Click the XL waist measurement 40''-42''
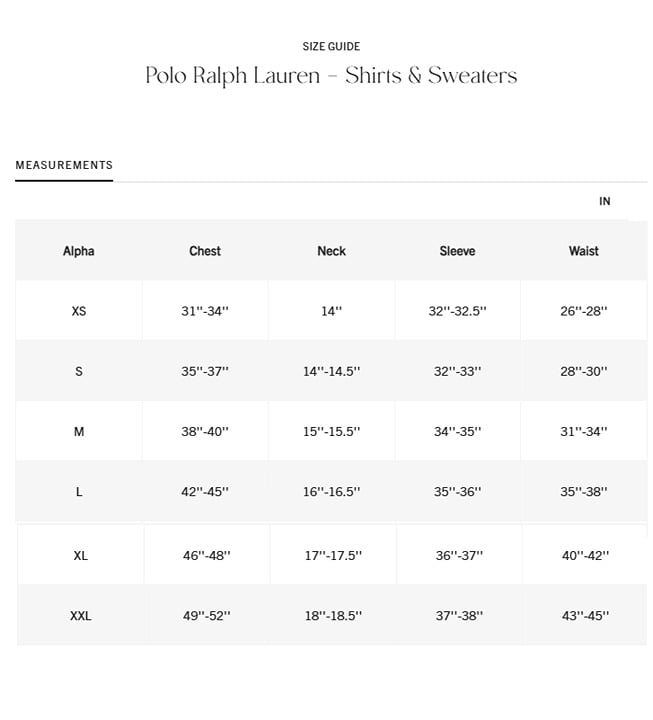Screen dimensions: 653x720 [585, 555]
